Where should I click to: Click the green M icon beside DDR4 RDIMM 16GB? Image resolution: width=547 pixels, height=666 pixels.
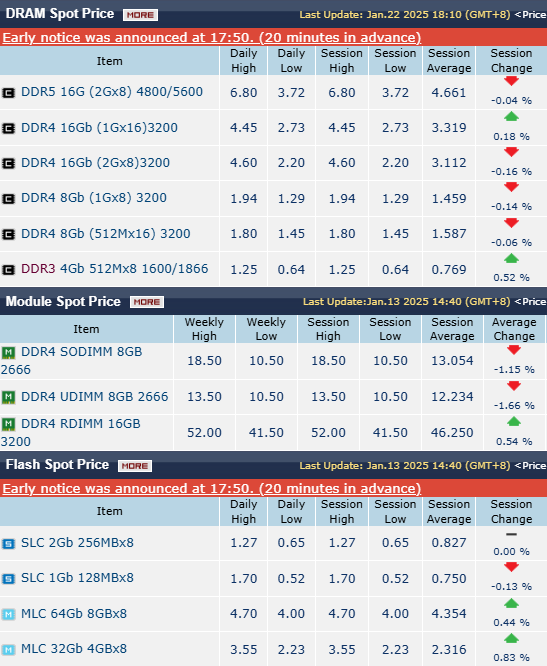coord(8,424)
